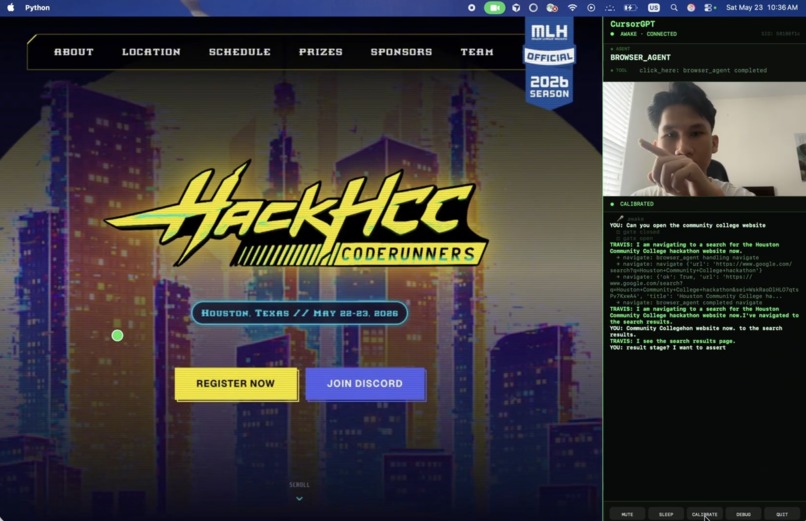Viewport: 806px width, 521px height.
Task: Click the green camera-in-use menu bar indicator
Action: click(494, 8)
